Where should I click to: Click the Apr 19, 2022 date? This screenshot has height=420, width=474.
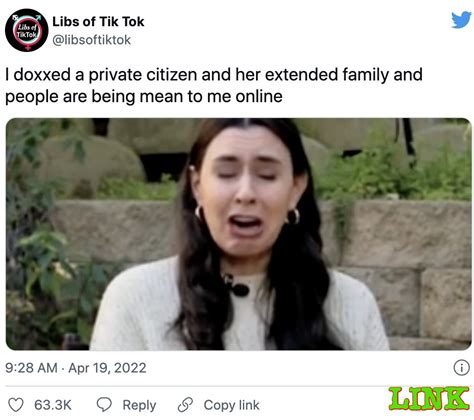pos(107,368)
